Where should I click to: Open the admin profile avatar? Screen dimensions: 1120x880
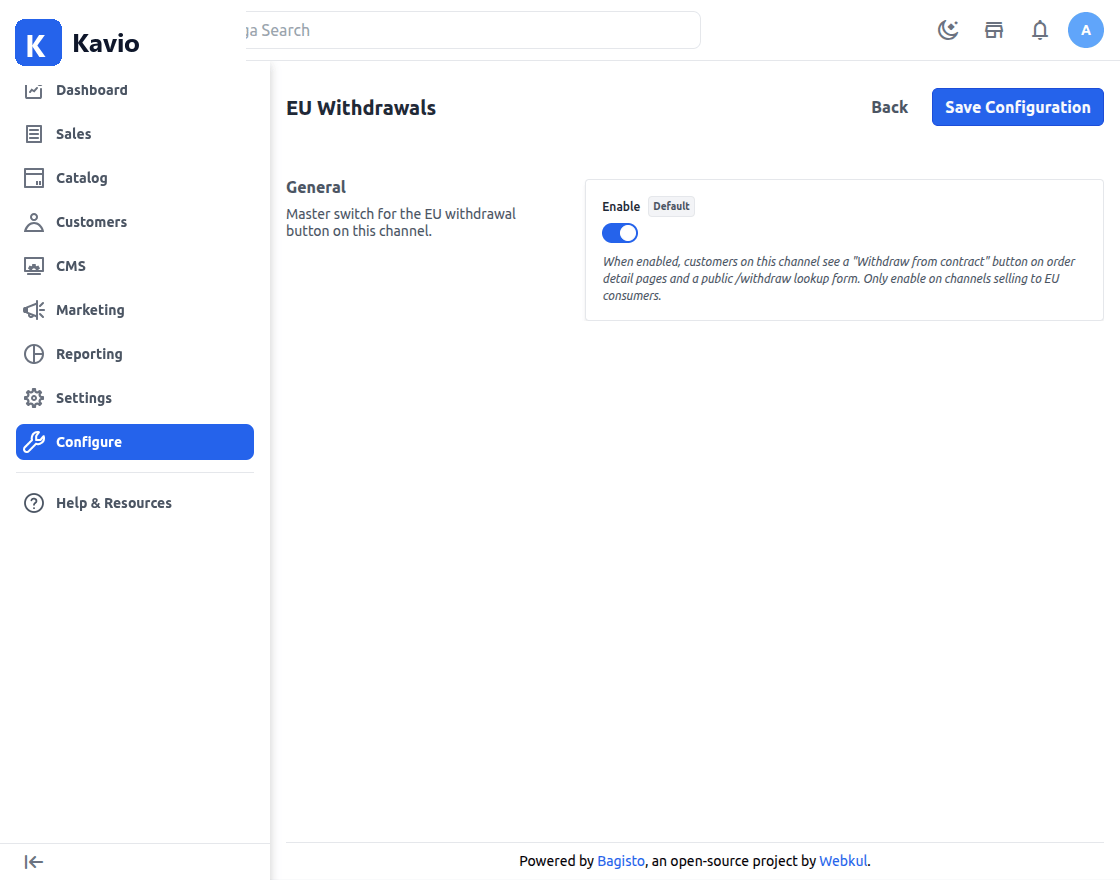click(x=1086, y=30)
